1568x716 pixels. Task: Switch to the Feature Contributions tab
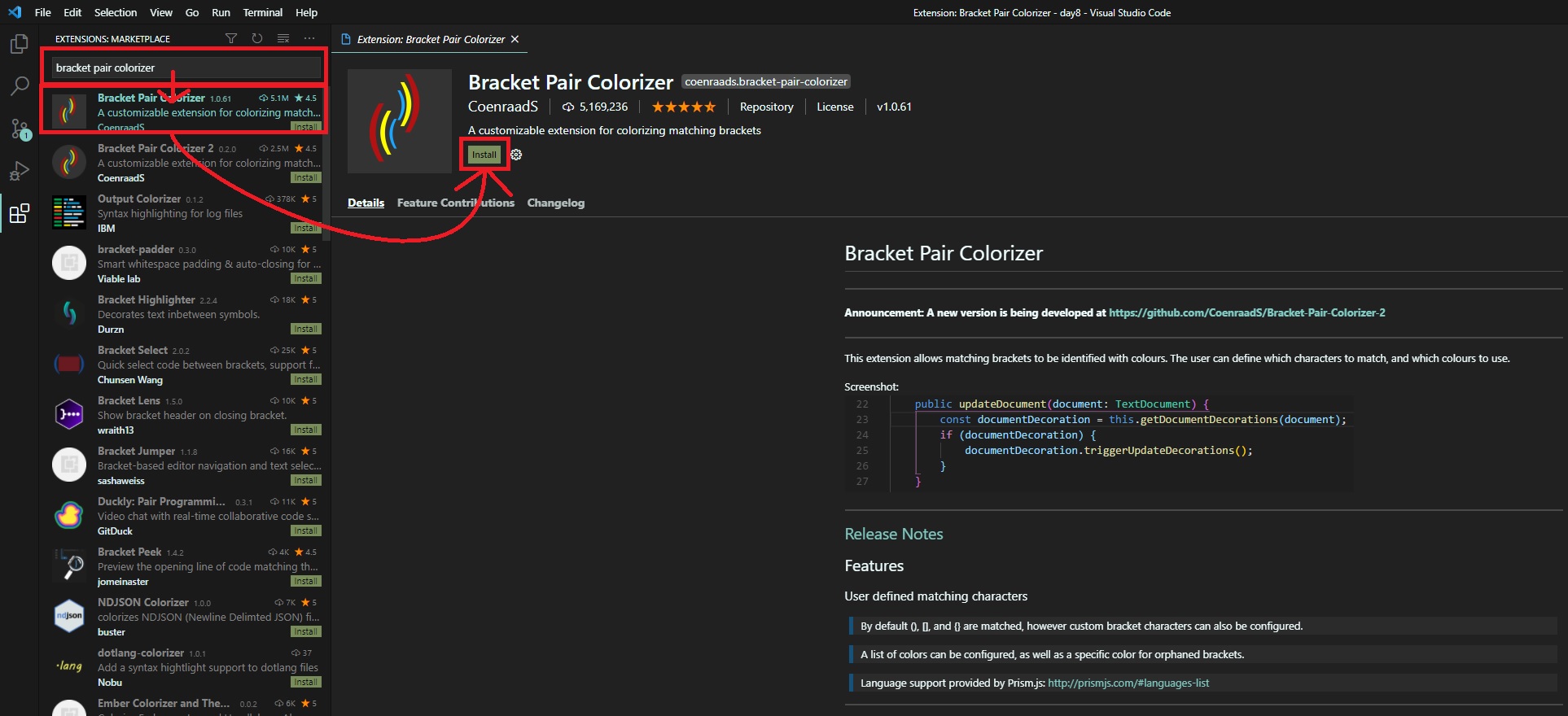coord(456,203)
